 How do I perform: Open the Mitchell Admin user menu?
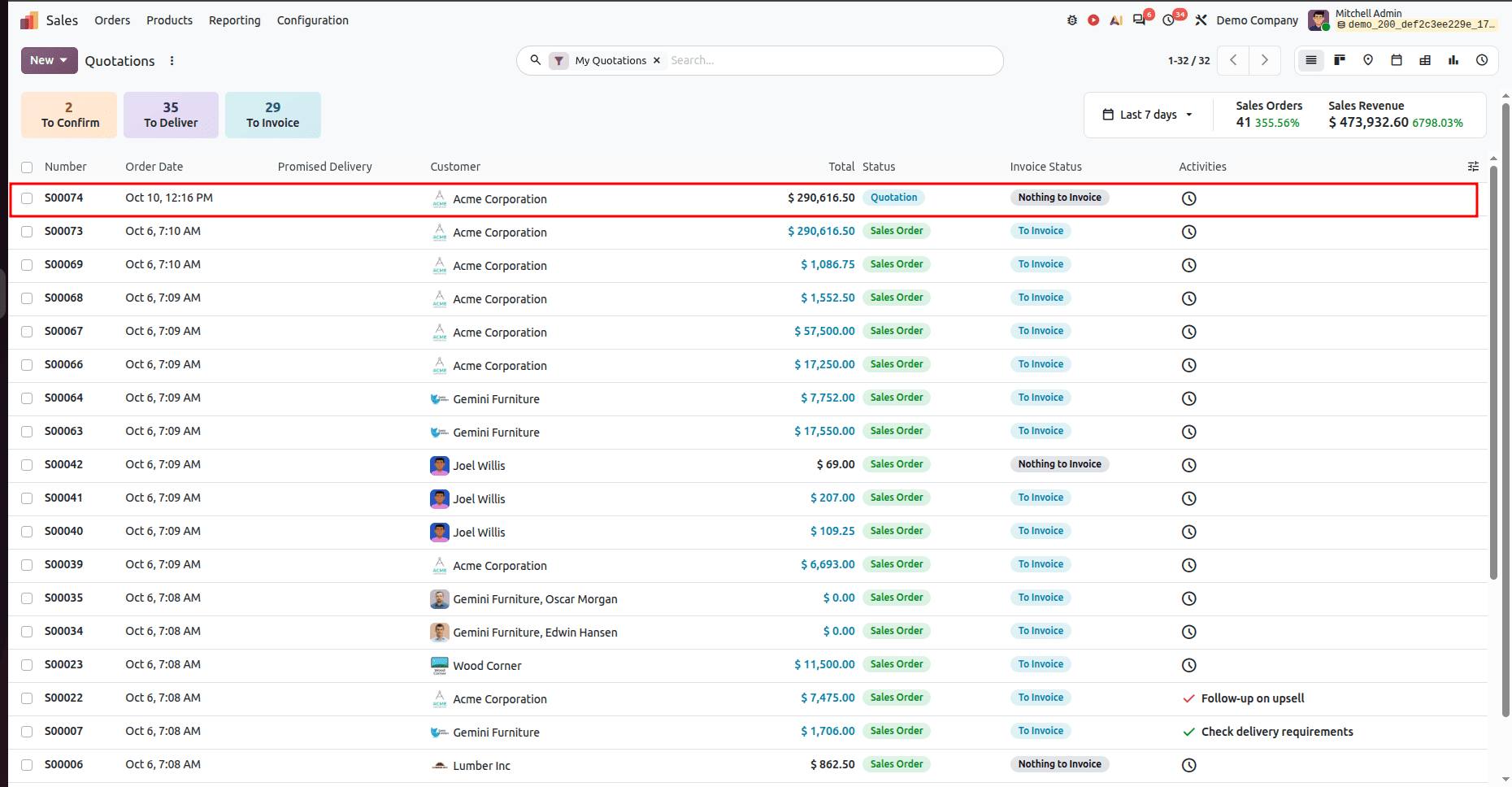(x=1402, y=20)
